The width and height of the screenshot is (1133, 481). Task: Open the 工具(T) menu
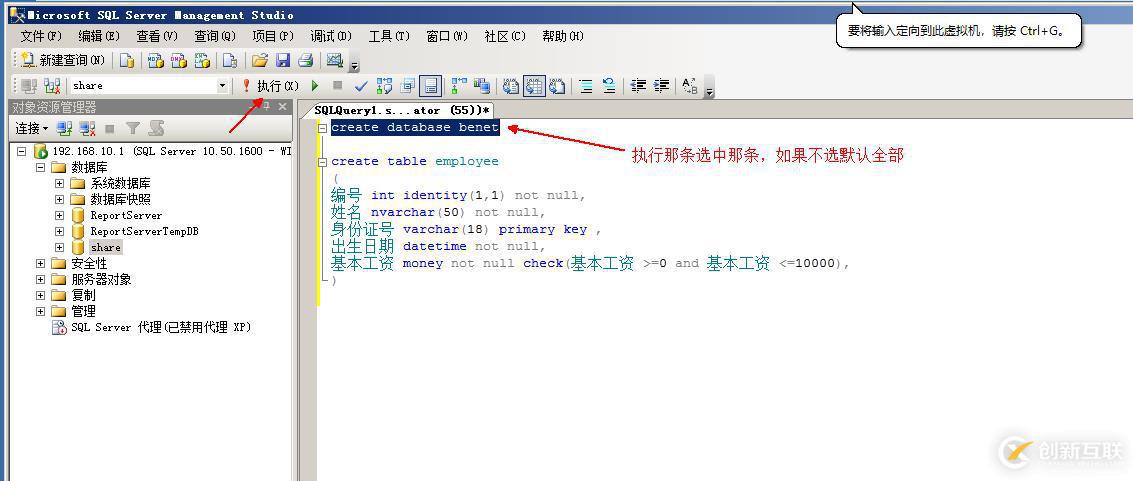[389, 36]
